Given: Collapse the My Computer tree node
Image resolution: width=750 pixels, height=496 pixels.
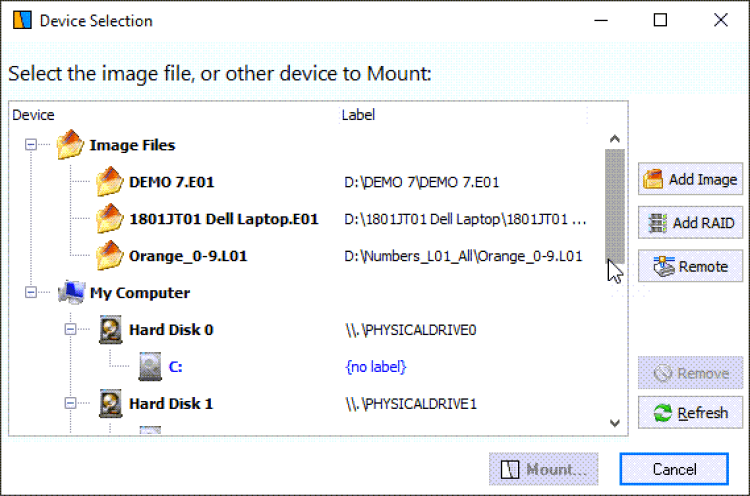Looking at the screenshot, I should [31, 293].
